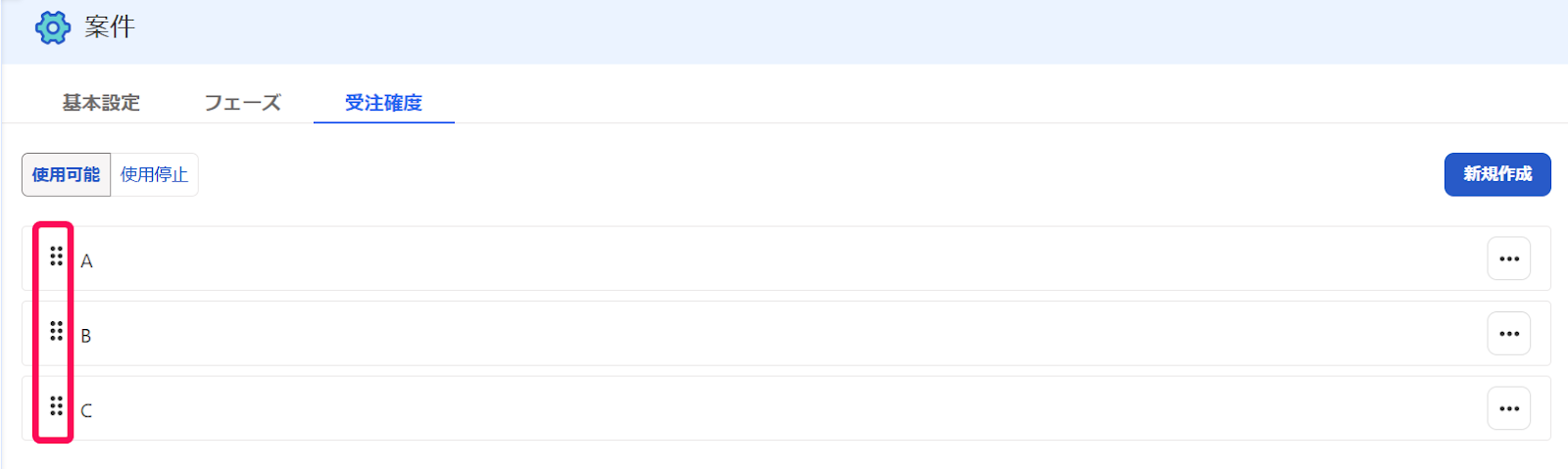1568x469 pixels.
Task: Click the drag handle for row A
Action: pyautogui.click(x=57, y=257)
